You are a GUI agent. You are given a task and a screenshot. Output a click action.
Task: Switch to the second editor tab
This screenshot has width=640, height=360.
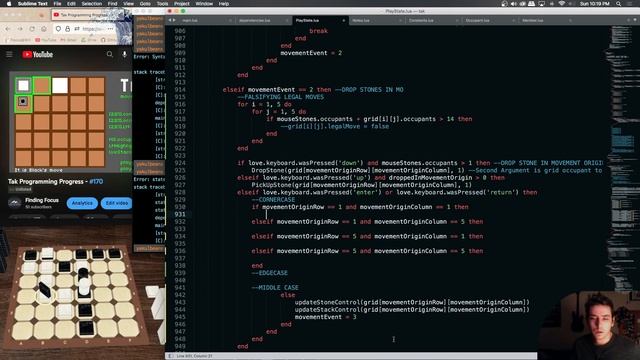pyautogui.click(x=263, y=20)
